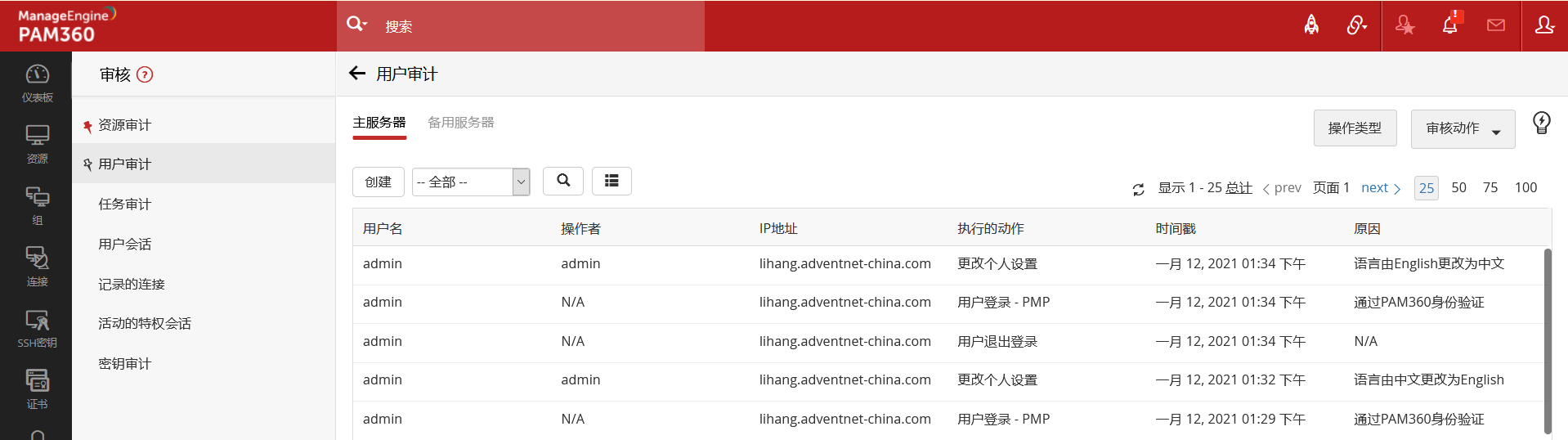Open the 组 groups sidebar icon

pyautogui.click(x=37, y=206)
